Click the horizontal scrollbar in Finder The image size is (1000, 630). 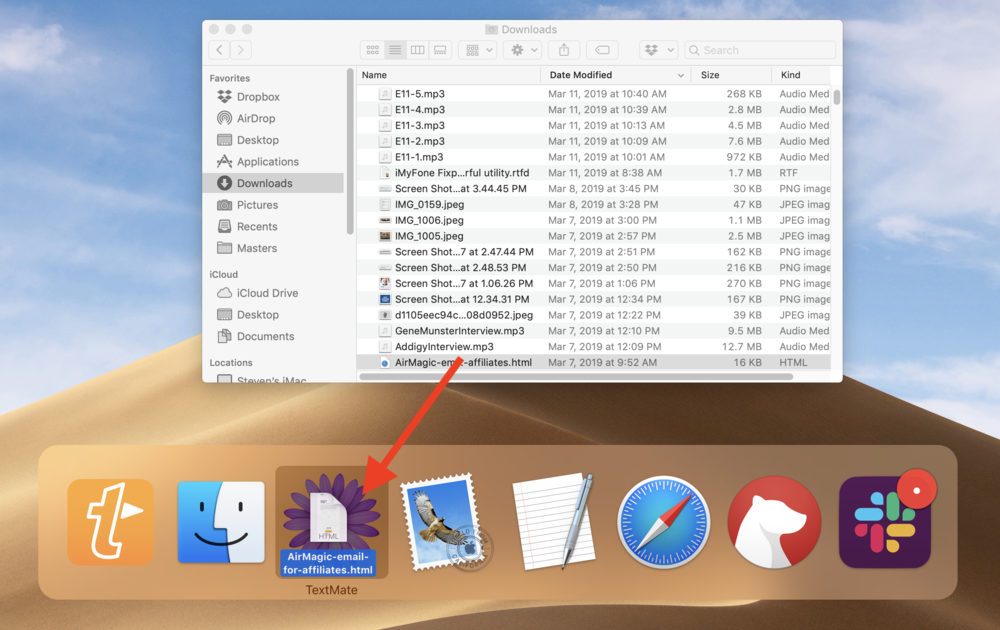point(576,376)
